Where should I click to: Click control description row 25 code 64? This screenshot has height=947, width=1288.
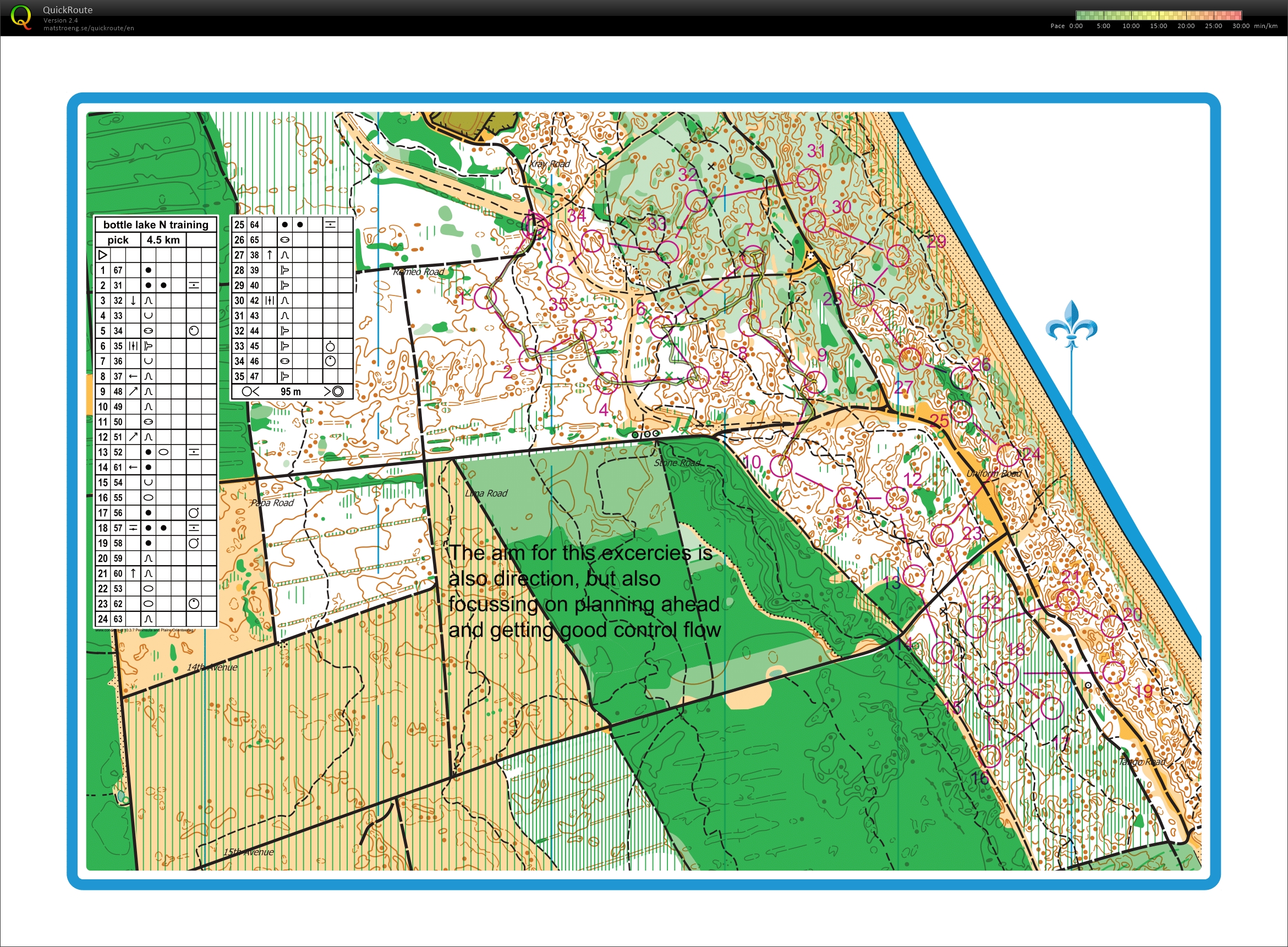point(292,224)
